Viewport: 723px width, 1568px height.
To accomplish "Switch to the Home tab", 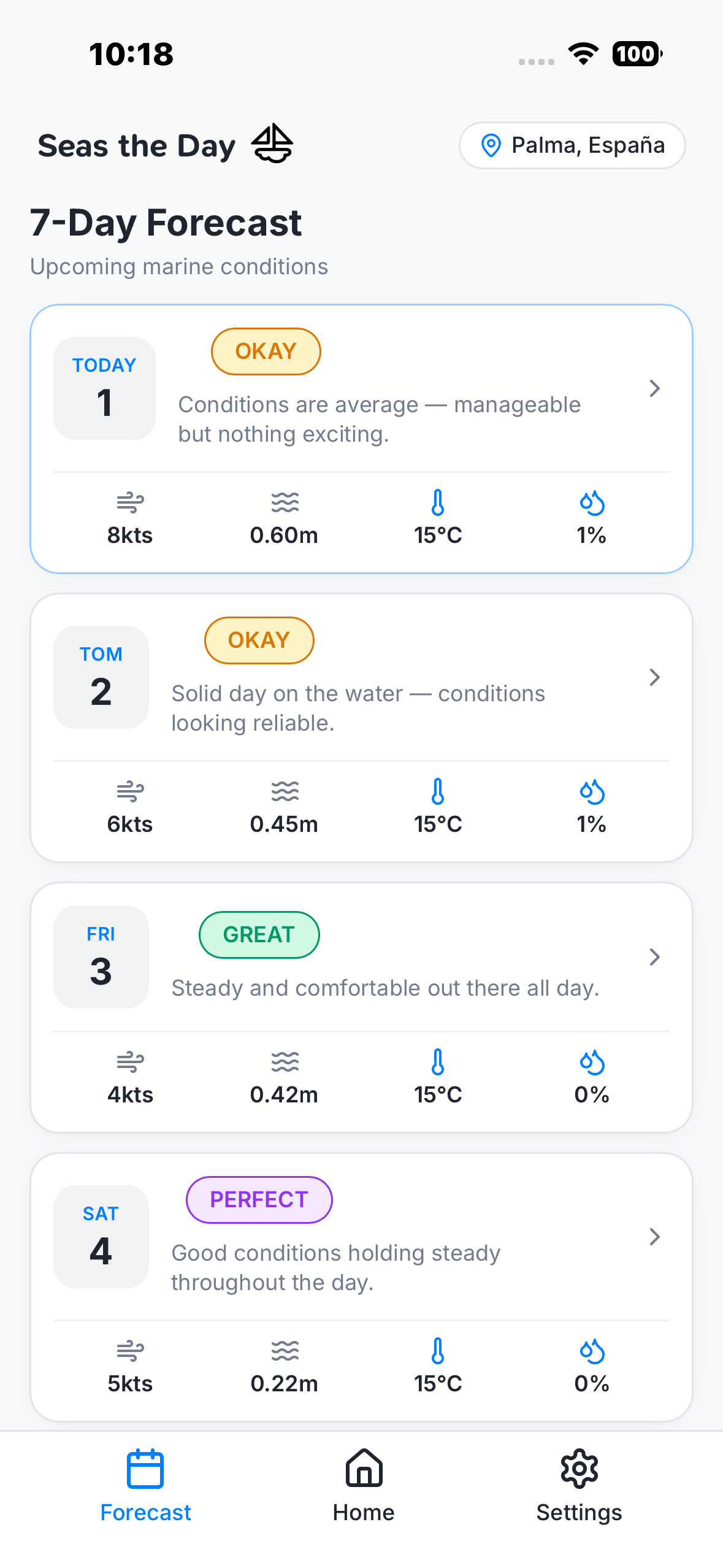I will pyautogui.click(x=364, y=1486).
